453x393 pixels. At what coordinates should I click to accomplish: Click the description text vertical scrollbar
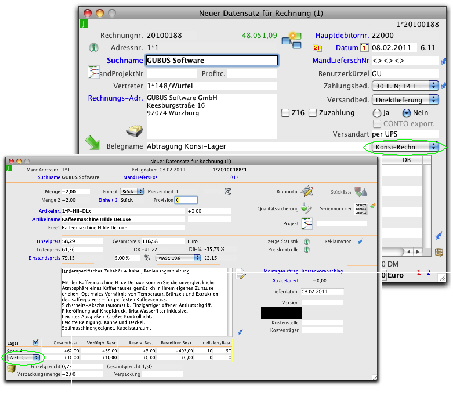pyautogui.click(x=230, y=302)
